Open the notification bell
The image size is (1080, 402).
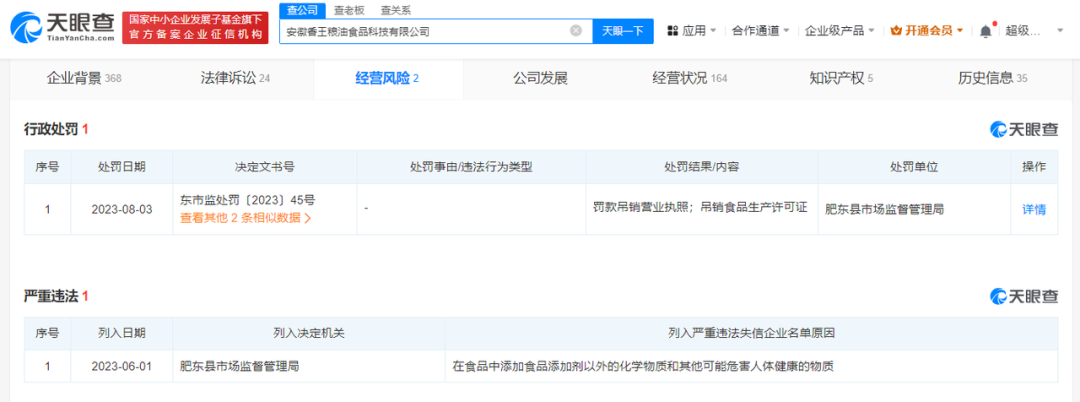point(986,31)
